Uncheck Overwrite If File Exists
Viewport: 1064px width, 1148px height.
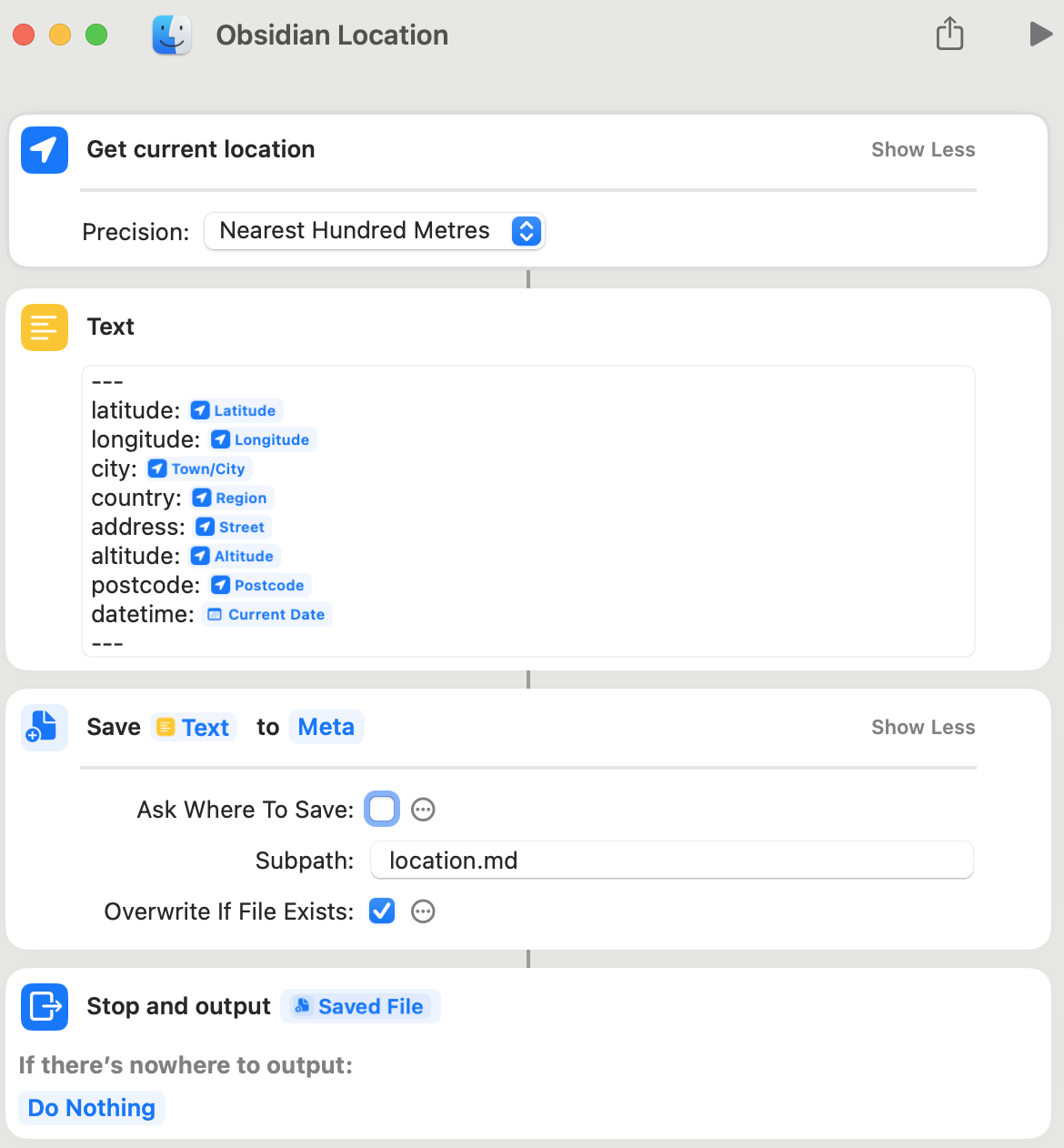coord(382,911)
